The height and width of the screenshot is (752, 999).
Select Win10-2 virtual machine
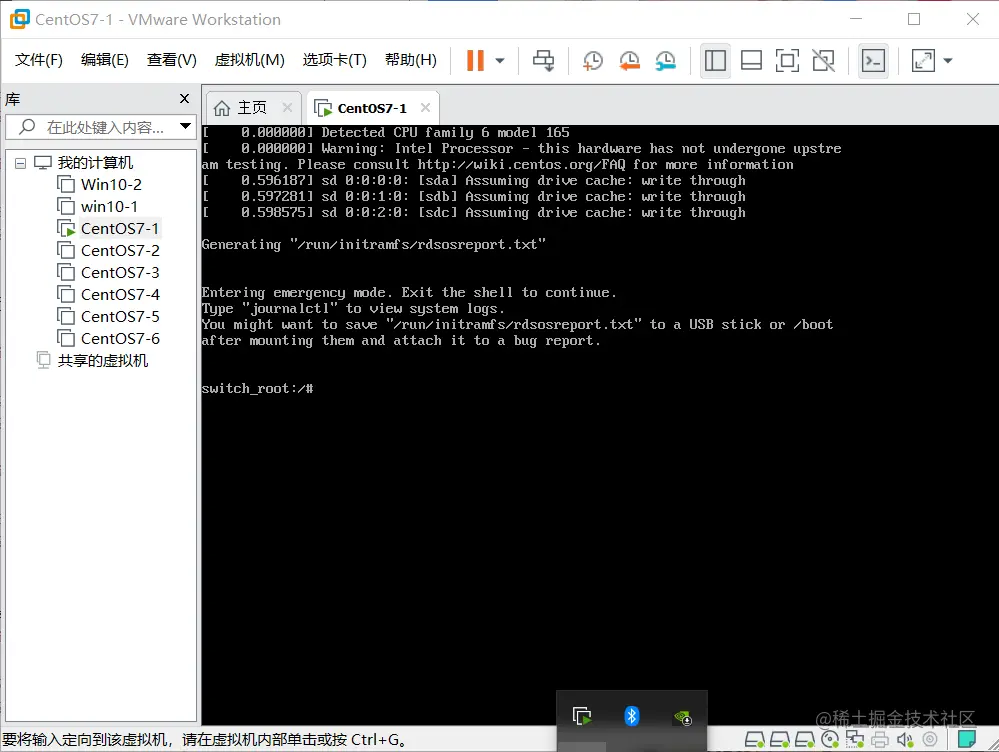pyautogui.click(x=111, y=185)
